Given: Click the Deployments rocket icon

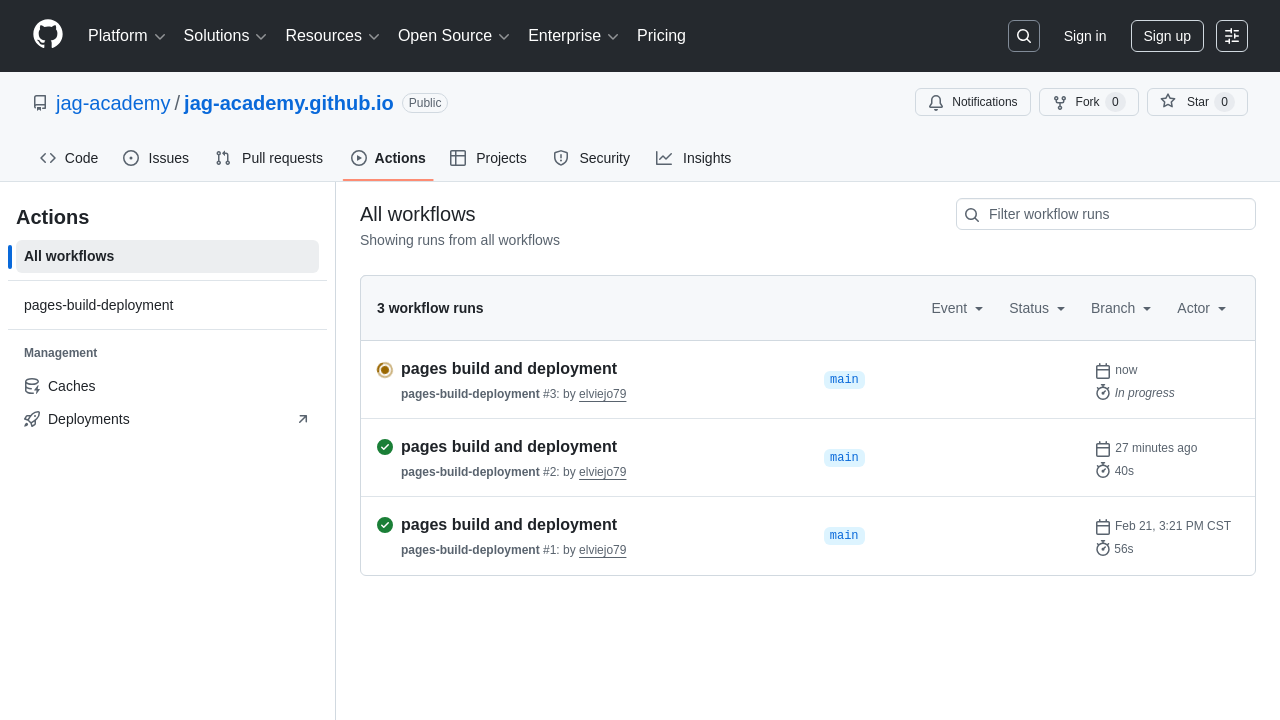Looking at the screenshot, I should (31, 419).
